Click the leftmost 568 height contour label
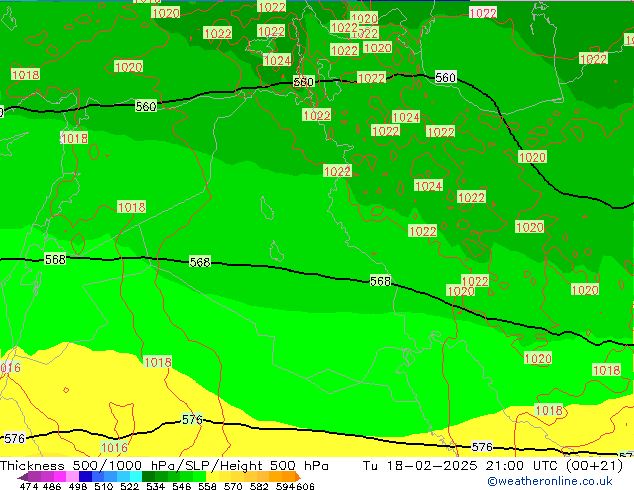The image size is (634, 490). [x=55, y=259]
